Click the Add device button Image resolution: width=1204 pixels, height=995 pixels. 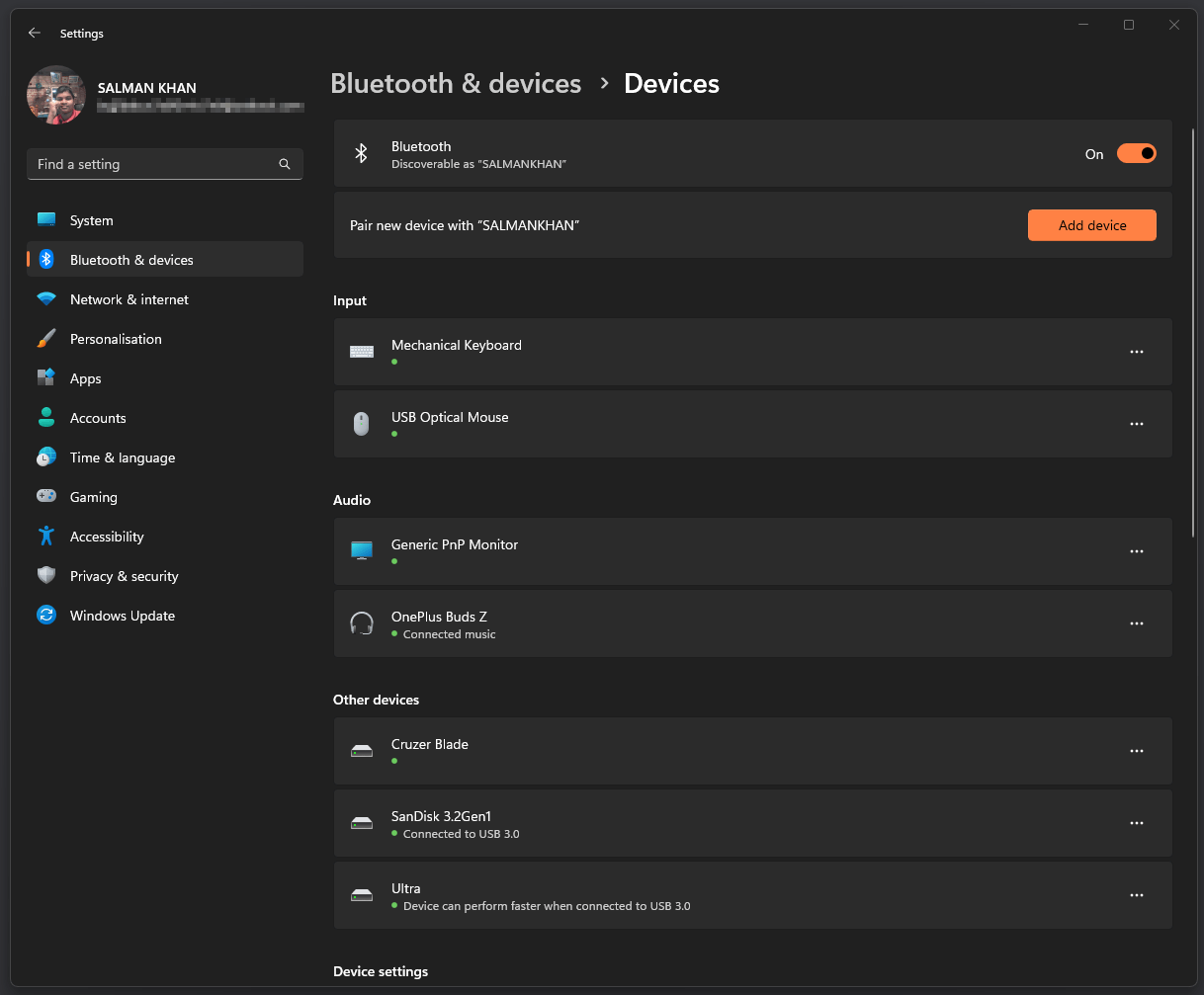(1092, 225)
